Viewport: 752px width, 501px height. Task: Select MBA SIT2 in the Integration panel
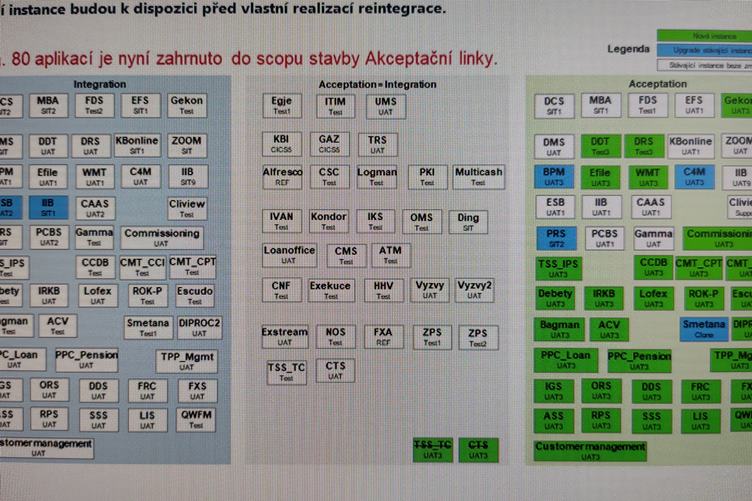(48, 105)
